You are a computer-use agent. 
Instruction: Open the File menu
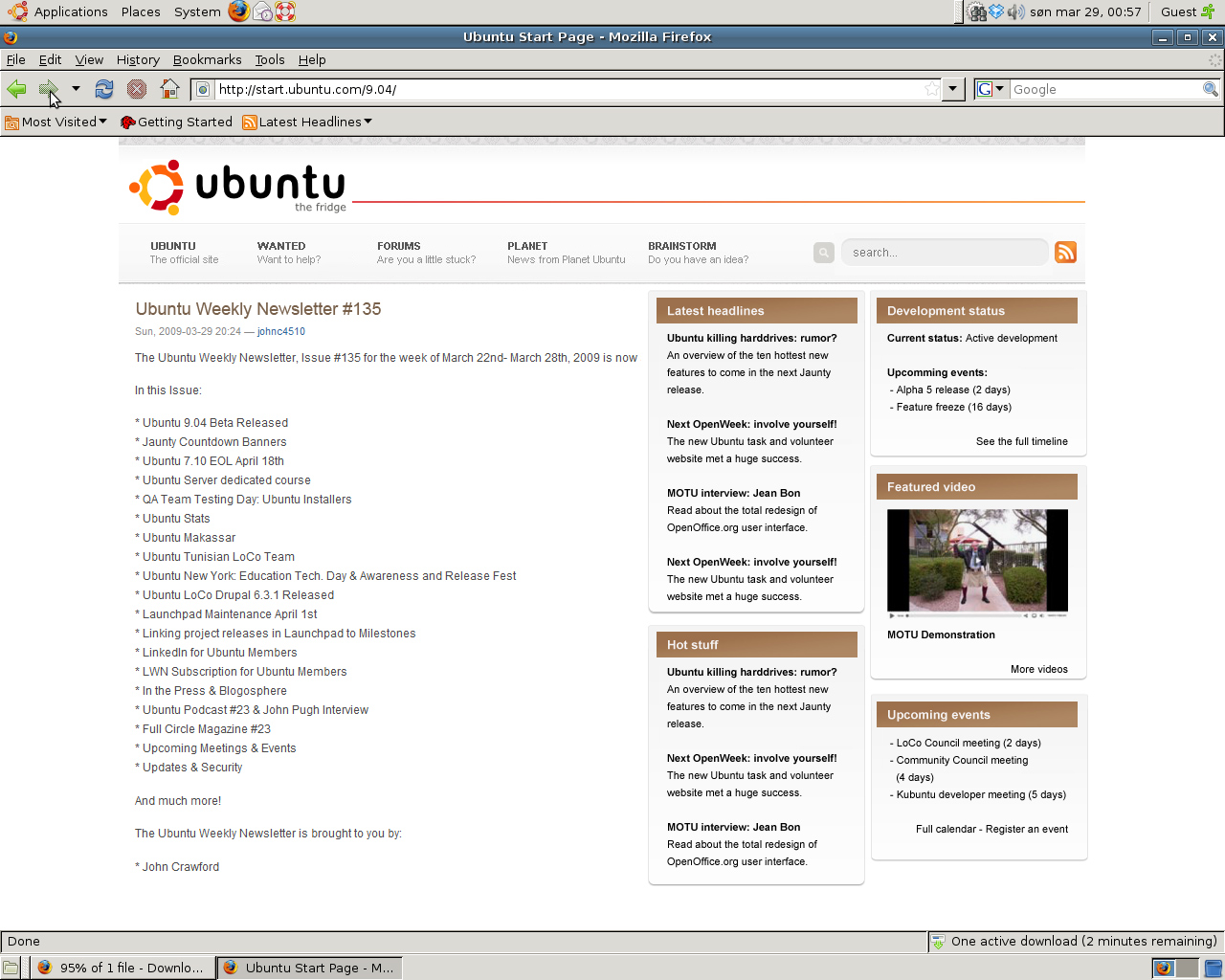[x=16, y=59]
